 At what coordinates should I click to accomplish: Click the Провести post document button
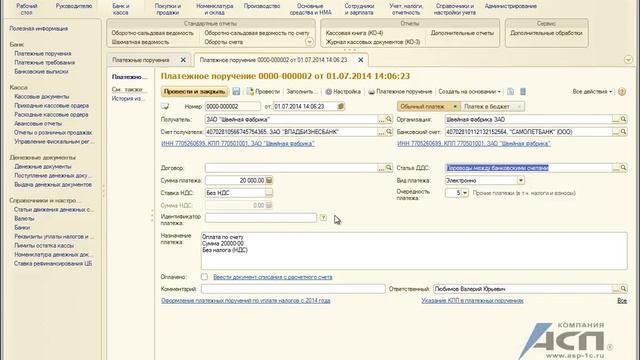pos(263,91)
